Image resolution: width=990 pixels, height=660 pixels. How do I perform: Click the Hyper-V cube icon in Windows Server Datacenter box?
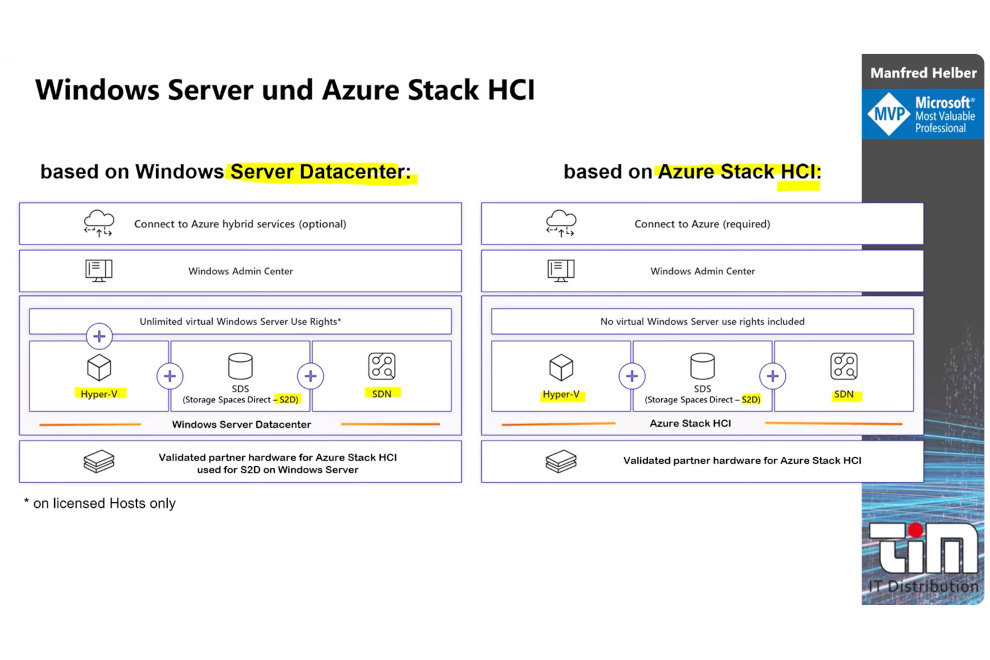click(x=99, y=368)
